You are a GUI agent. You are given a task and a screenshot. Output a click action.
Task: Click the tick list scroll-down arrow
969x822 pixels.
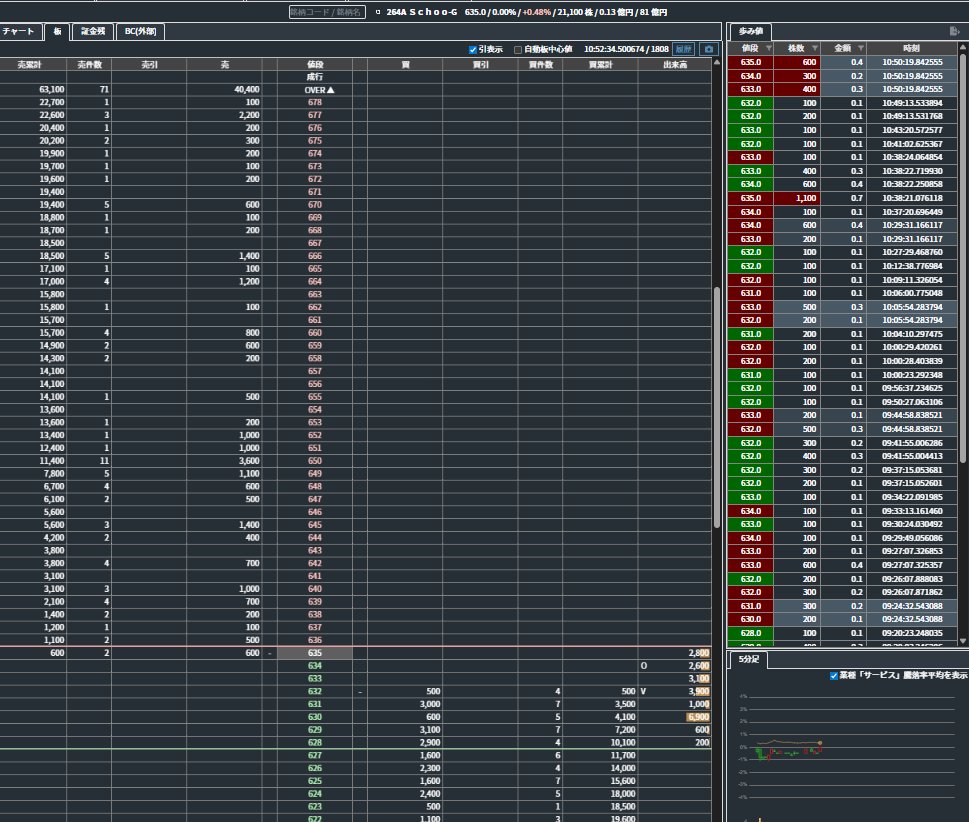pyautogui.click(x=962, y=641)
